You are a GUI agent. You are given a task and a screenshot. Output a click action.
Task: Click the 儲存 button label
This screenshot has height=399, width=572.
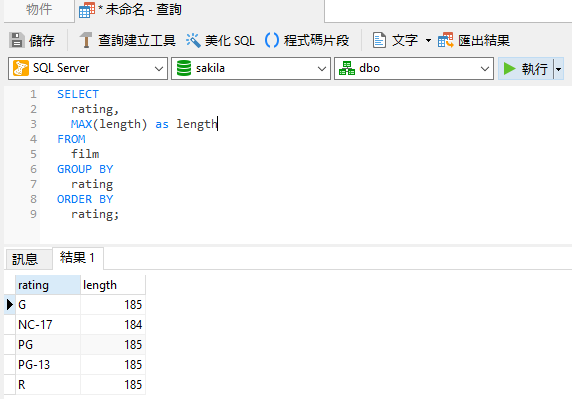(42, 40)
